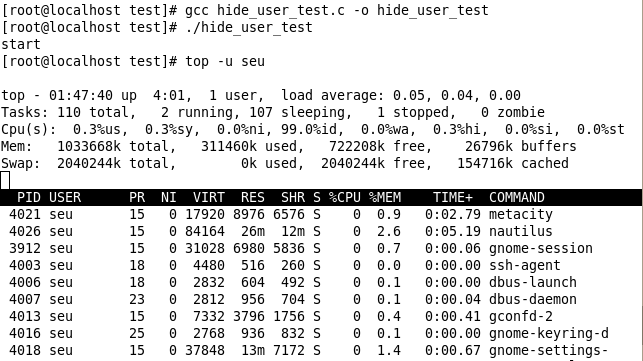Screen dimensions: 643x361
Task: Click the gcc compile command line
Action: [x=245, y=10]
